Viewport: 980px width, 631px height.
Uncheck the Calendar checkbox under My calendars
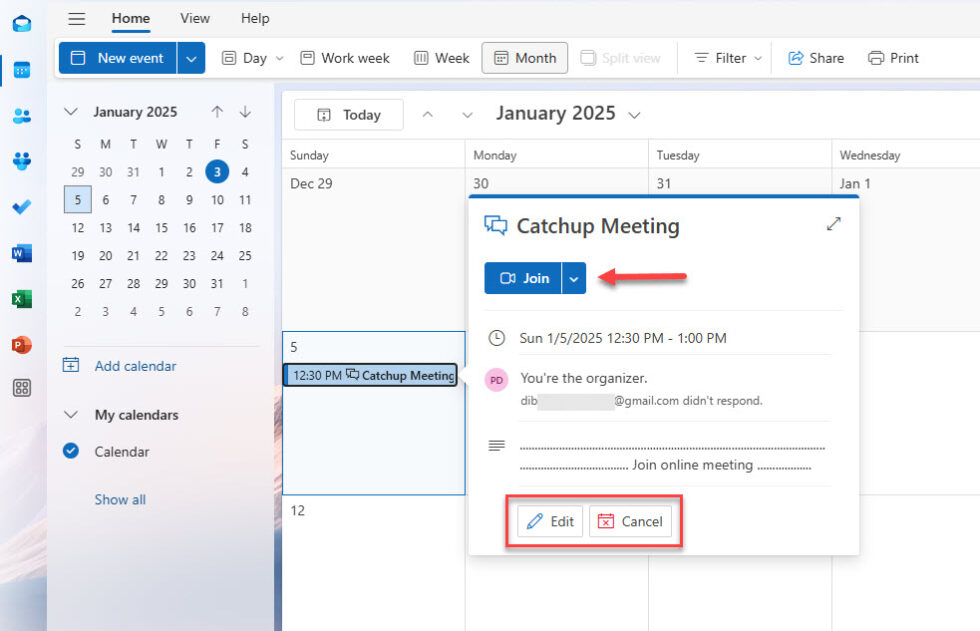tap(70, 451)
